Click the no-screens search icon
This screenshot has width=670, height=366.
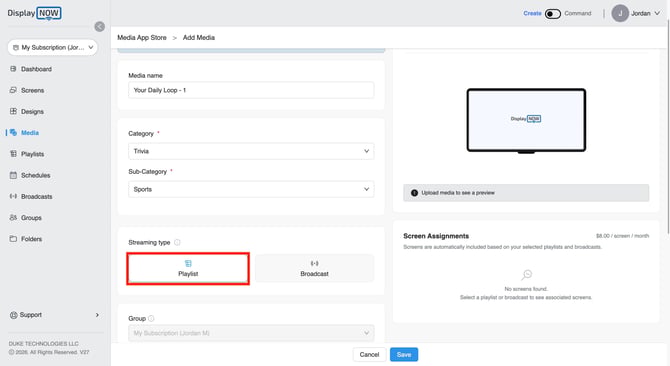(526, 275)
